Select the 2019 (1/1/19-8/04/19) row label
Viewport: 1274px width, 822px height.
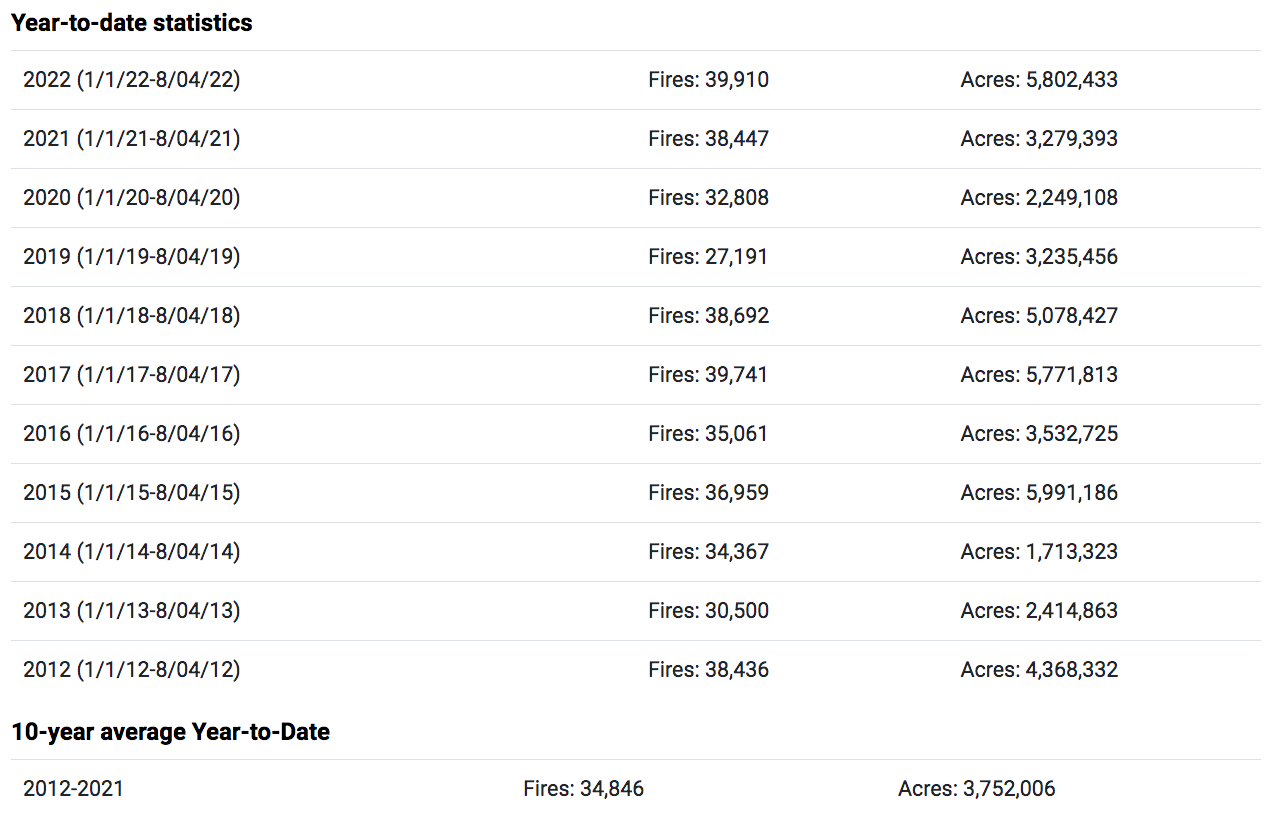click(132, 257)
